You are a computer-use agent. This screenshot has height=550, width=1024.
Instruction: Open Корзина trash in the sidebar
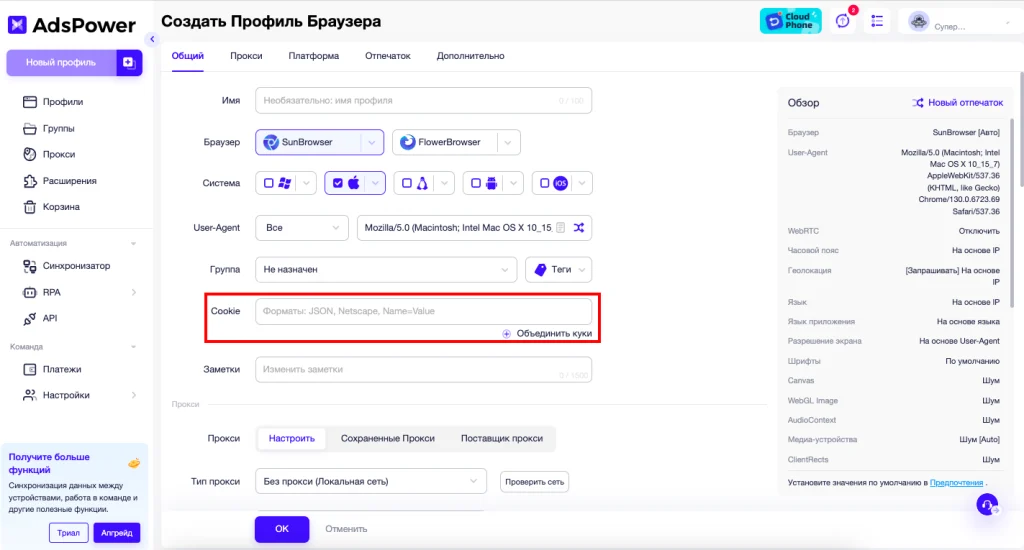61,207
